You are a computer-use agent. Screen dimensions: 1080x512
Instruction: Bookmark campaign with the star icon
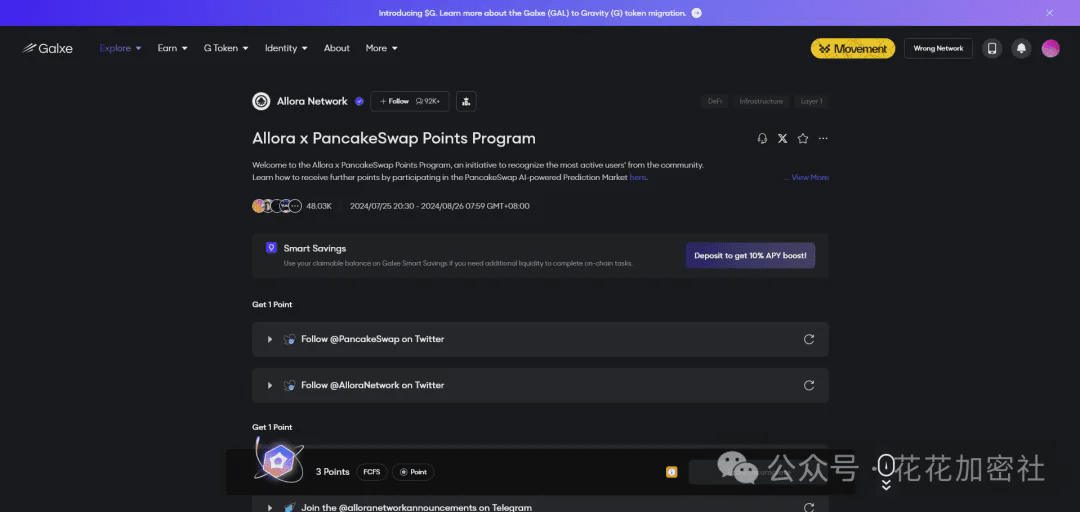[x=802, y=139]
